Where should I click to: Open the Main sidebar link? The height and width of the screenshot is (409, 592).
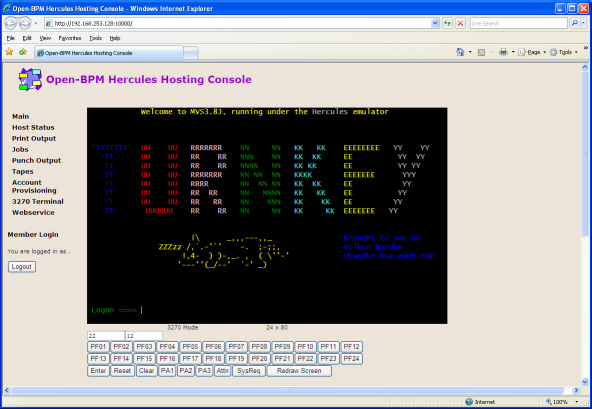click(x=20, y=116)
